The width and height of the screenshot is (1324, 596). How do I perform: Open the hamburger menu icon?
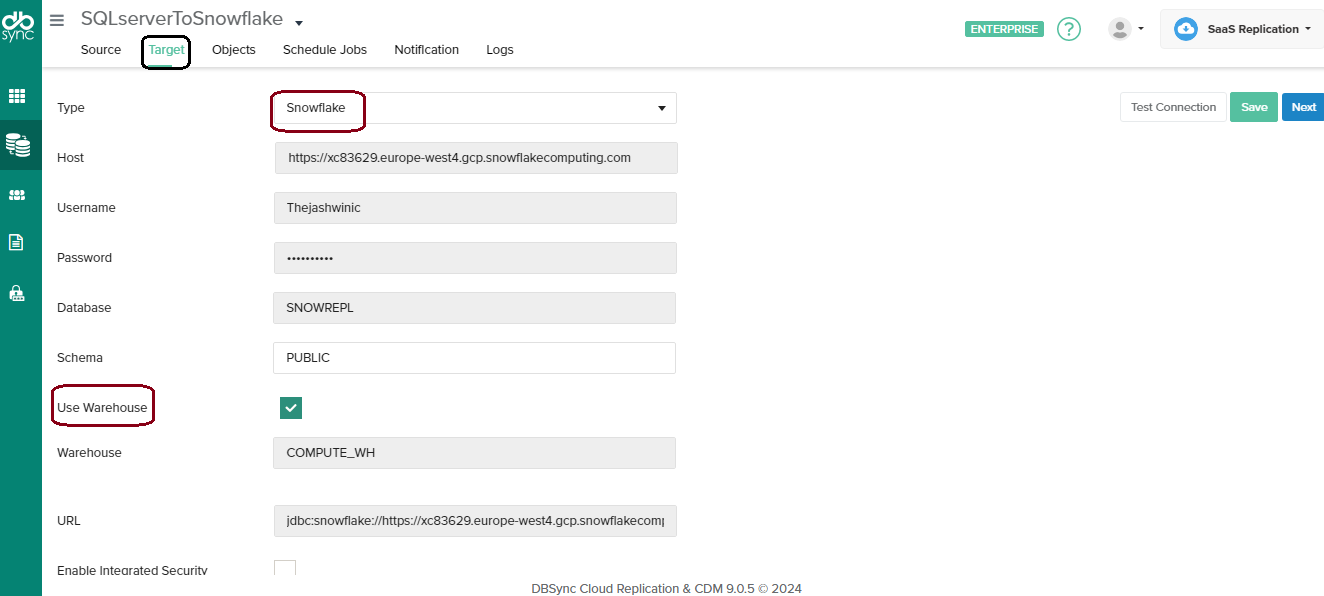coord(57,20)
